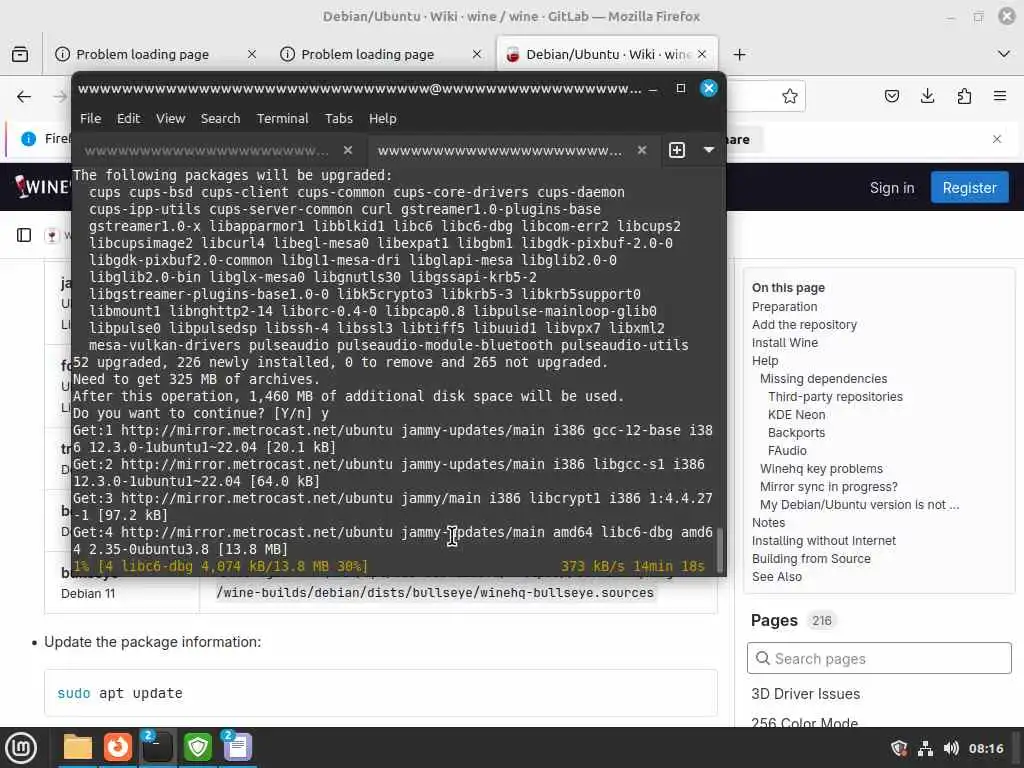Click the Register button

(x=969, y=188)
